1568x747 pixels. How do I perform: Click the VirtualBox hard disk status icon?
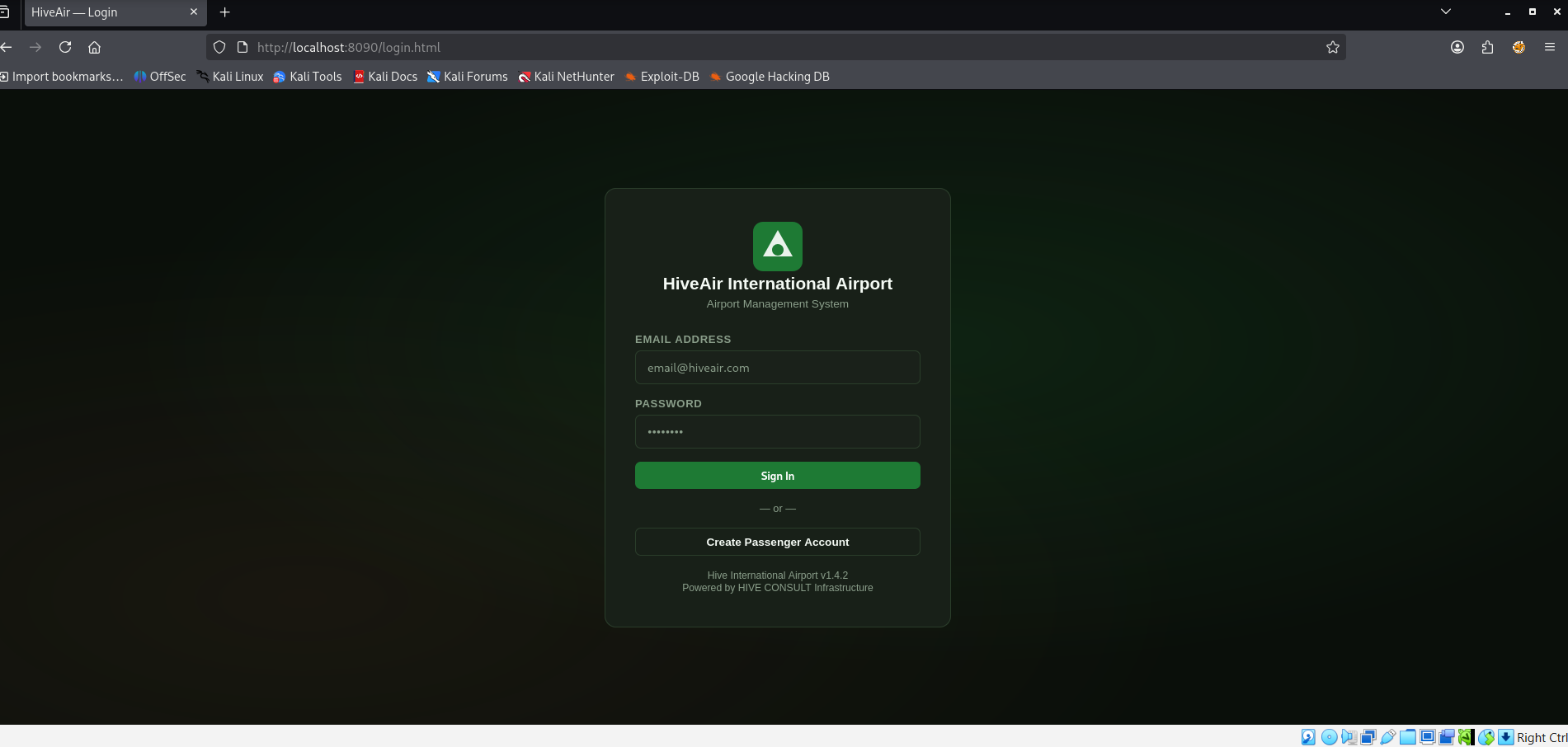pos(1308,737)
